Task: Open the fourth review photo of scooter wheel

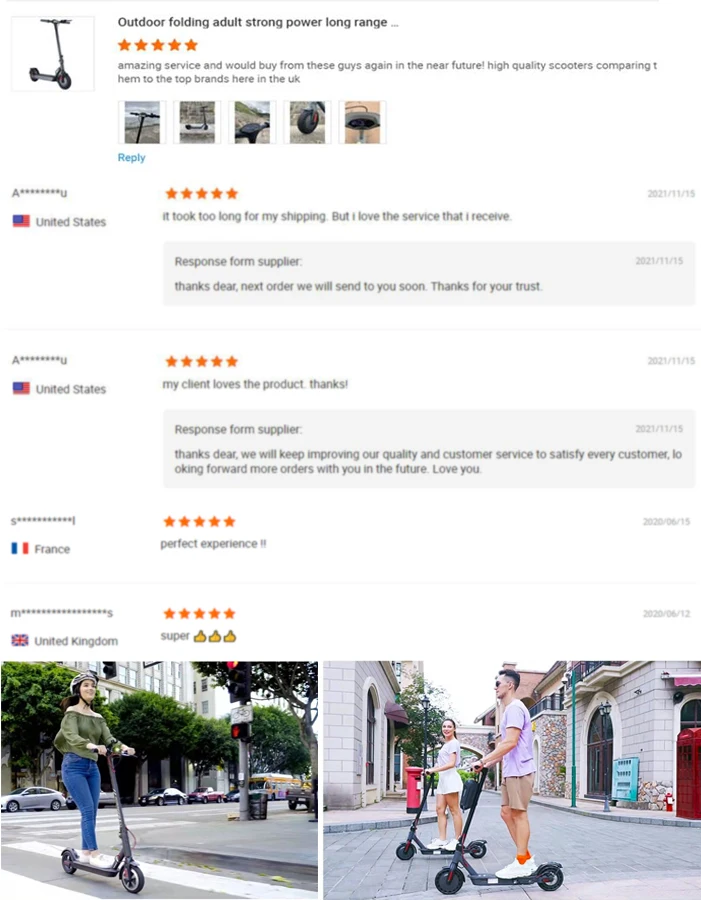Action: pos(308,122)
